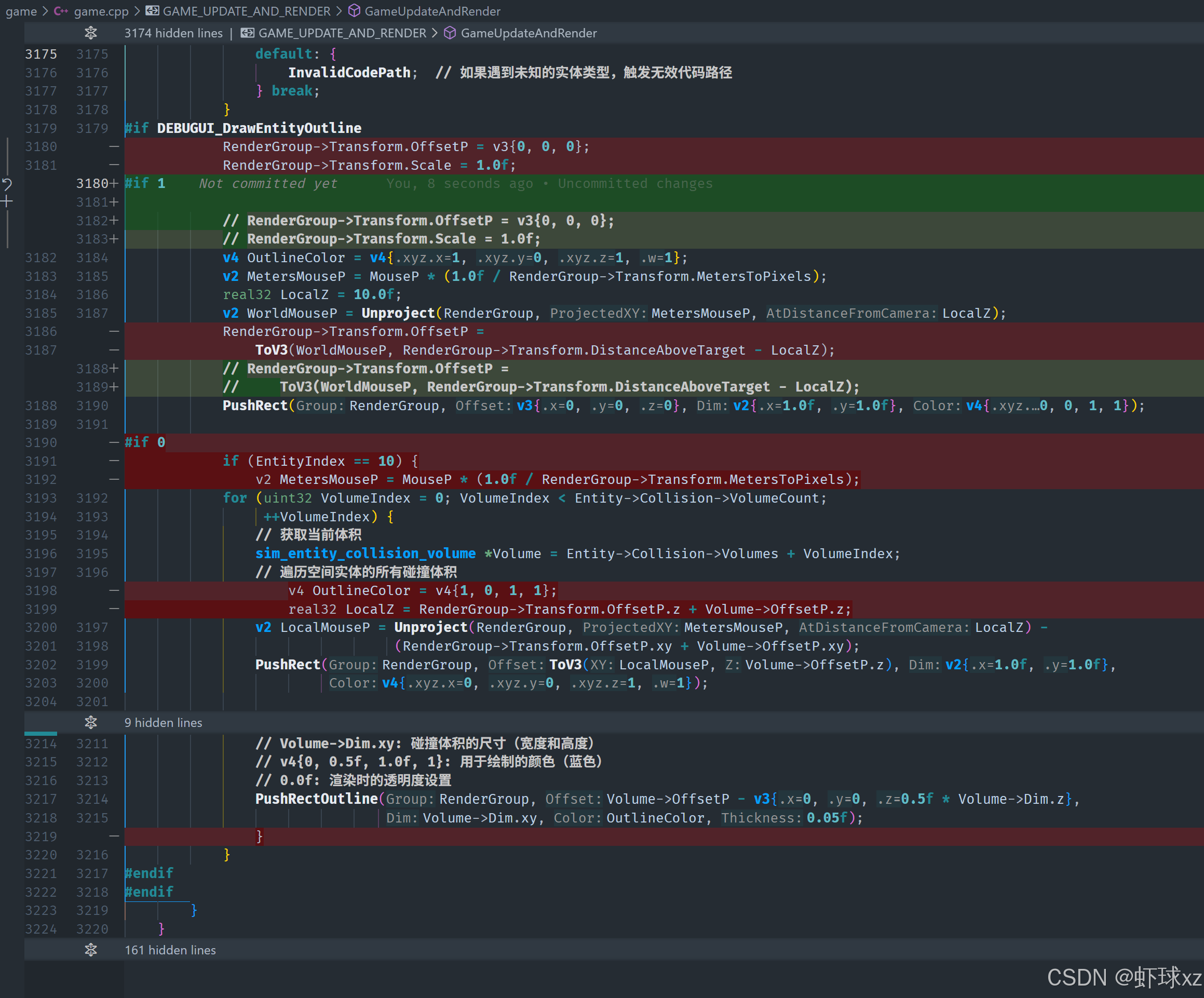The image size is (1204, 998).
Task: Expand the 3174 hidden lines unfold icon
Action: pos(90,33)
